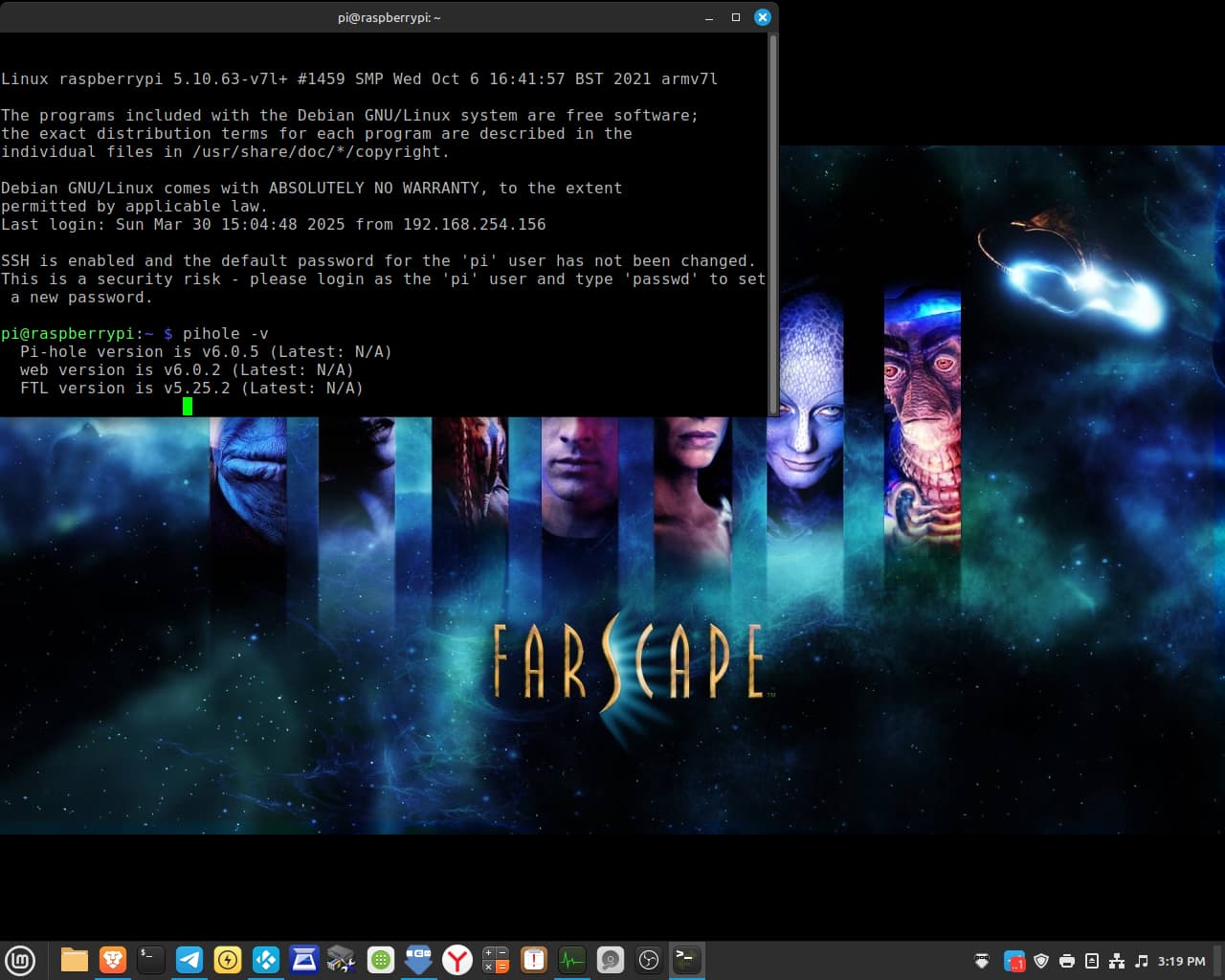Screen dimensions: 1225x980
Task: Open the calculator app in taskbar
Action: tap(496, 960)
